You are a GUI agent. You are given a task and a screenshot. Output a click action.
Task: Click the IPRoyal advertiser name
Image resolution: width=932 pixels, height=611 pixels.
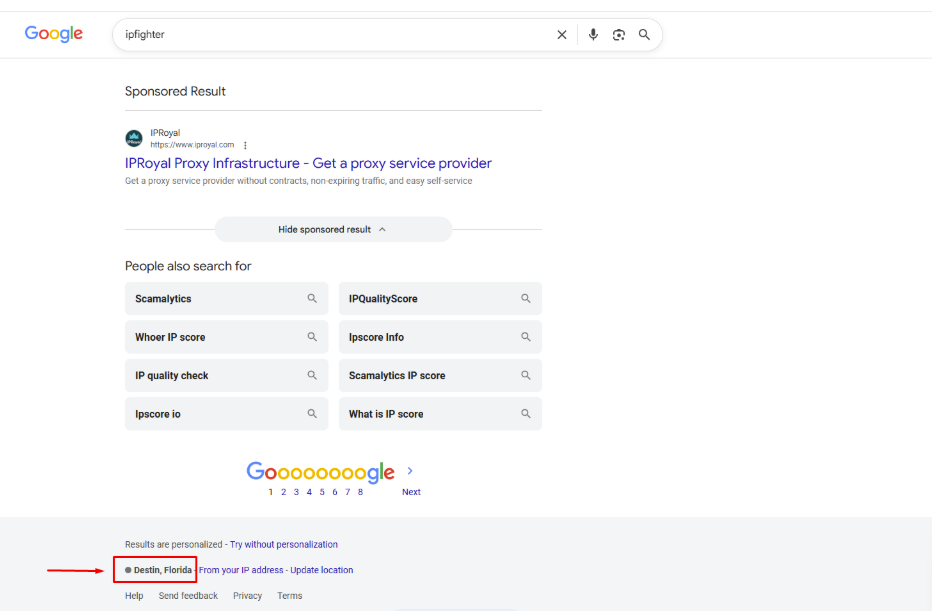click(165, 133)
